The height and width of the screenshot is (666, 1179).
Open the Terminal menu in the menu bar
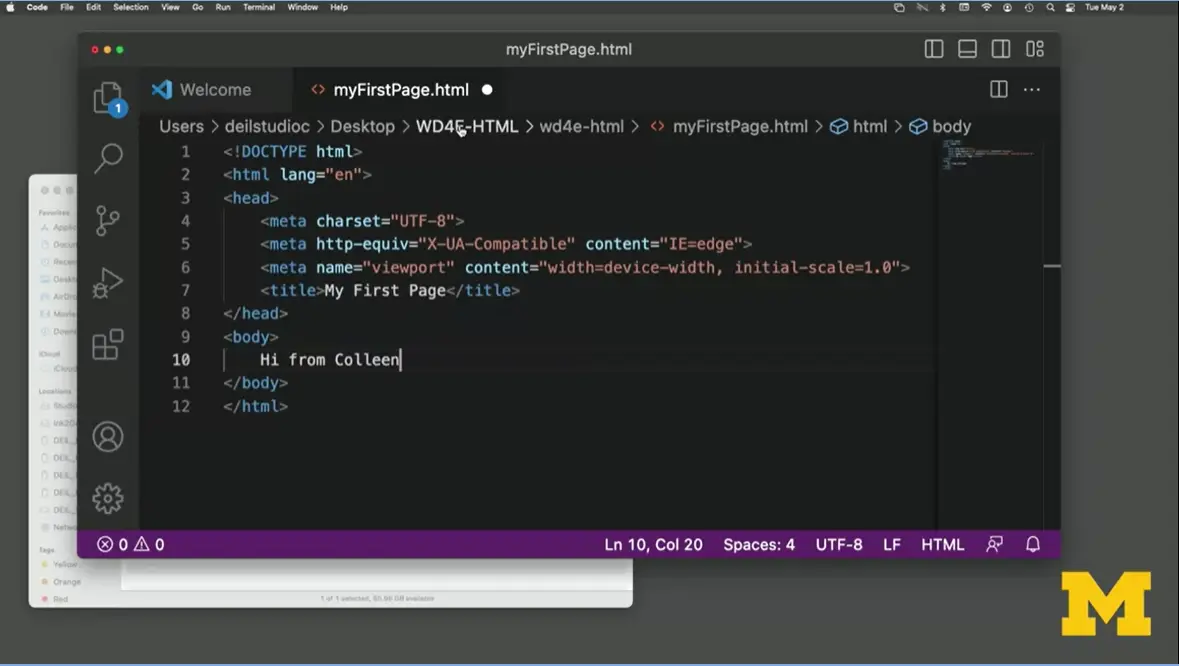(259, 7)
